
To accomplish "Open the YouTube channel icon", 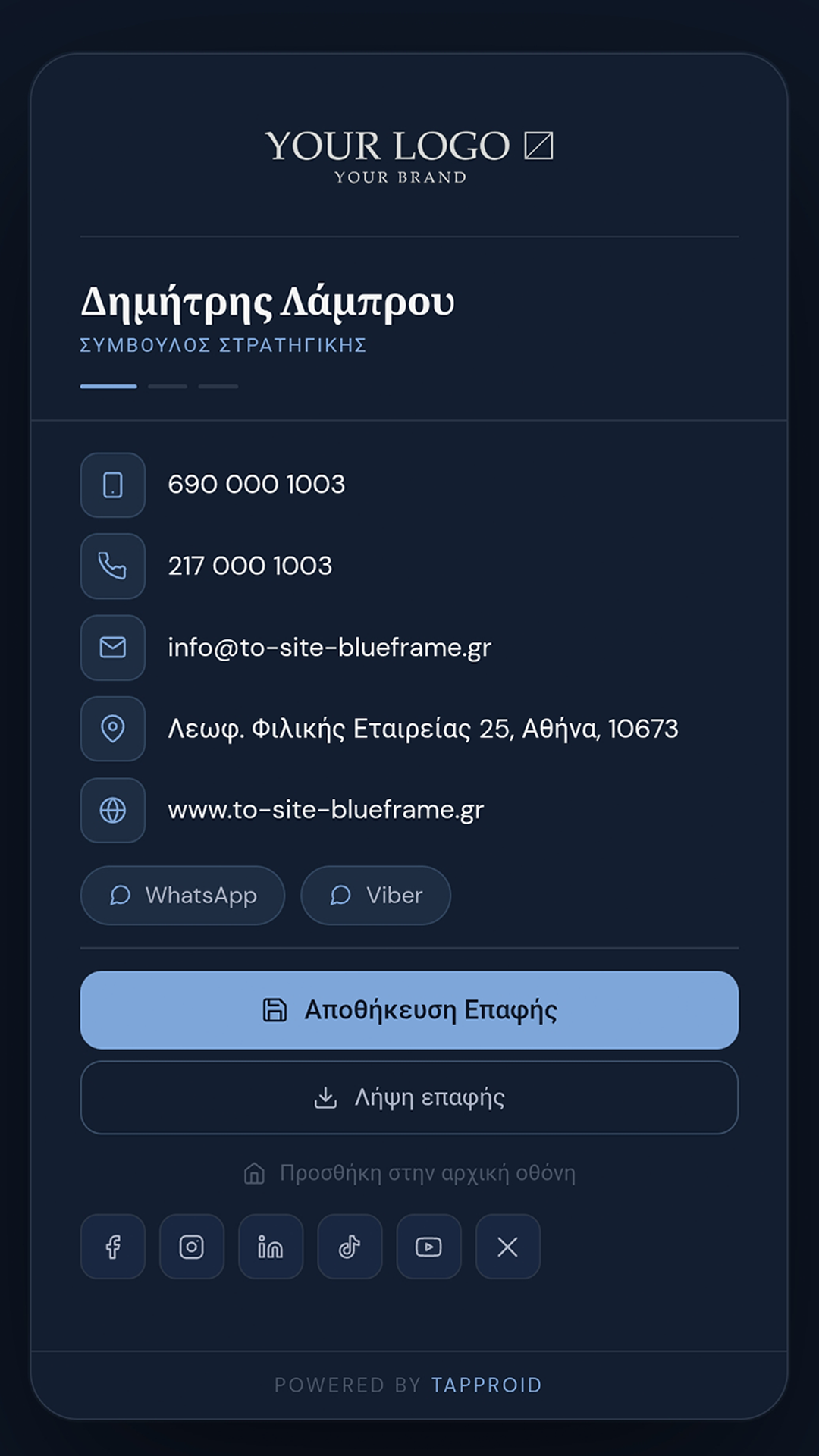I will (x=429, y=1247).
